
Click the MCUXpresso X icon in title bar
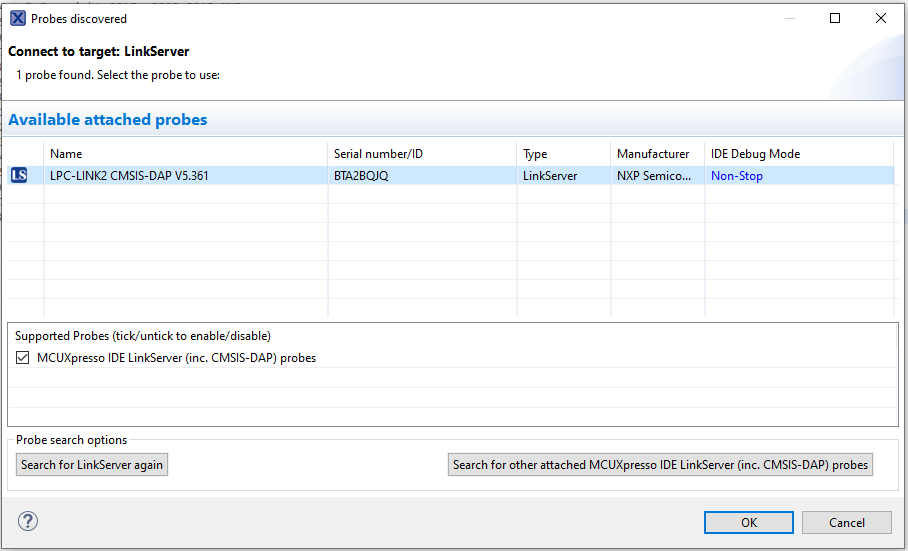coord(18,19)
